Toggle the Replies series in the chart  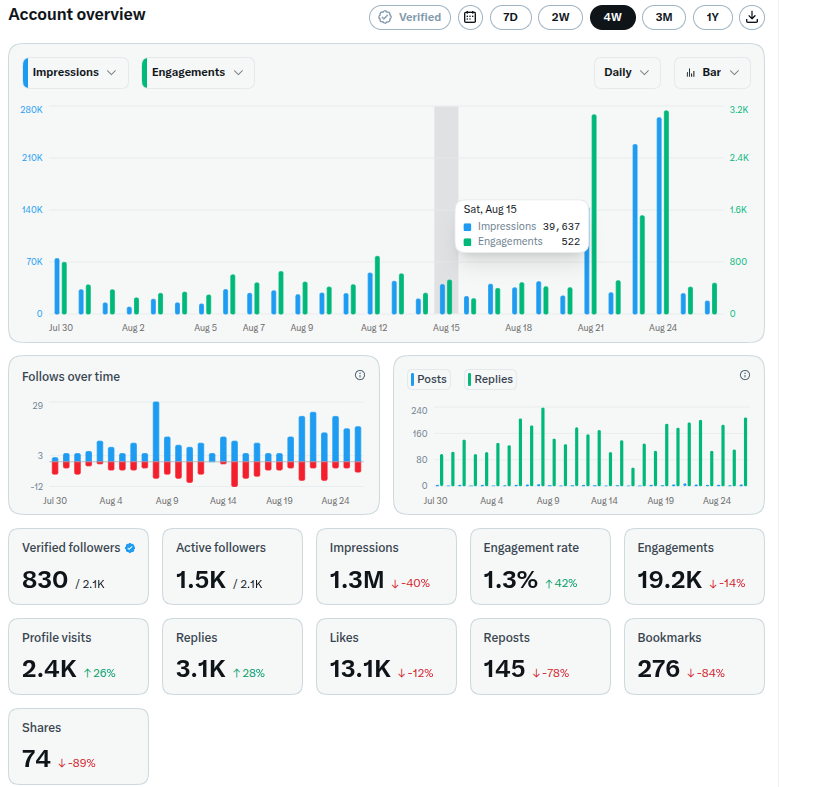click(x=491, y=379)
